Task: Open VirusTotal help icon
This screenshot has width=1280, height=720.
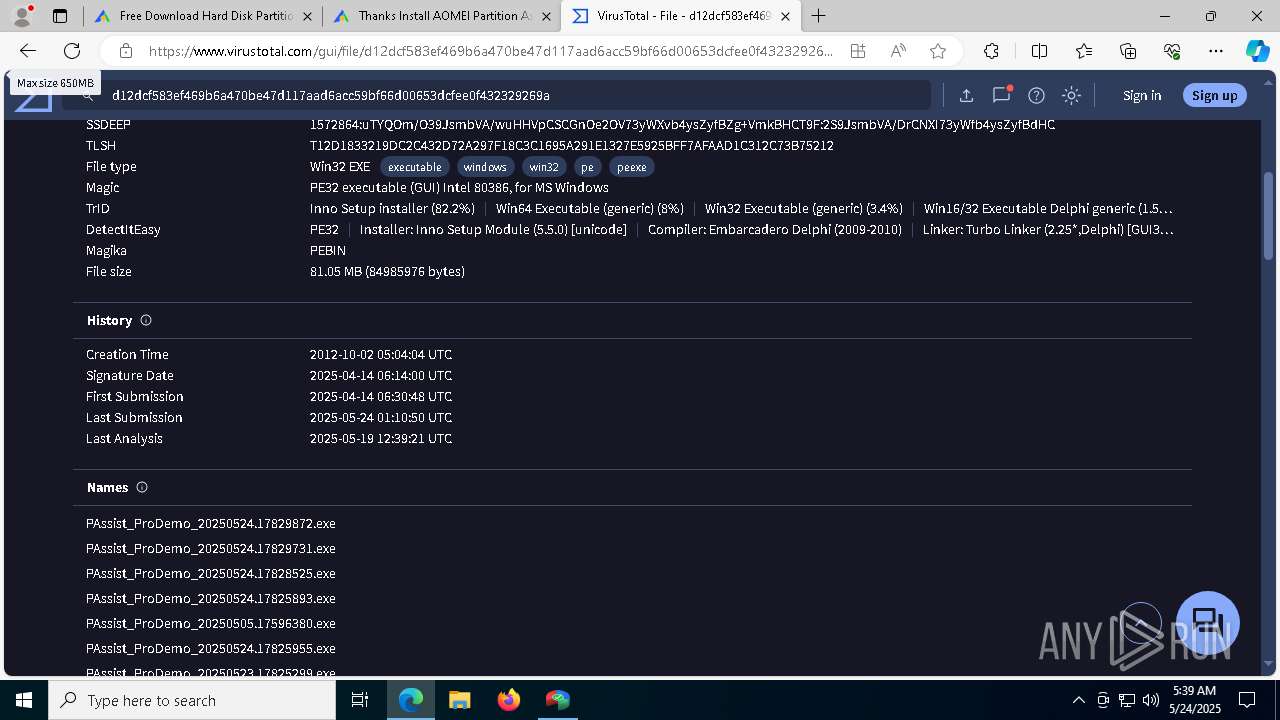Action: 1037,95
